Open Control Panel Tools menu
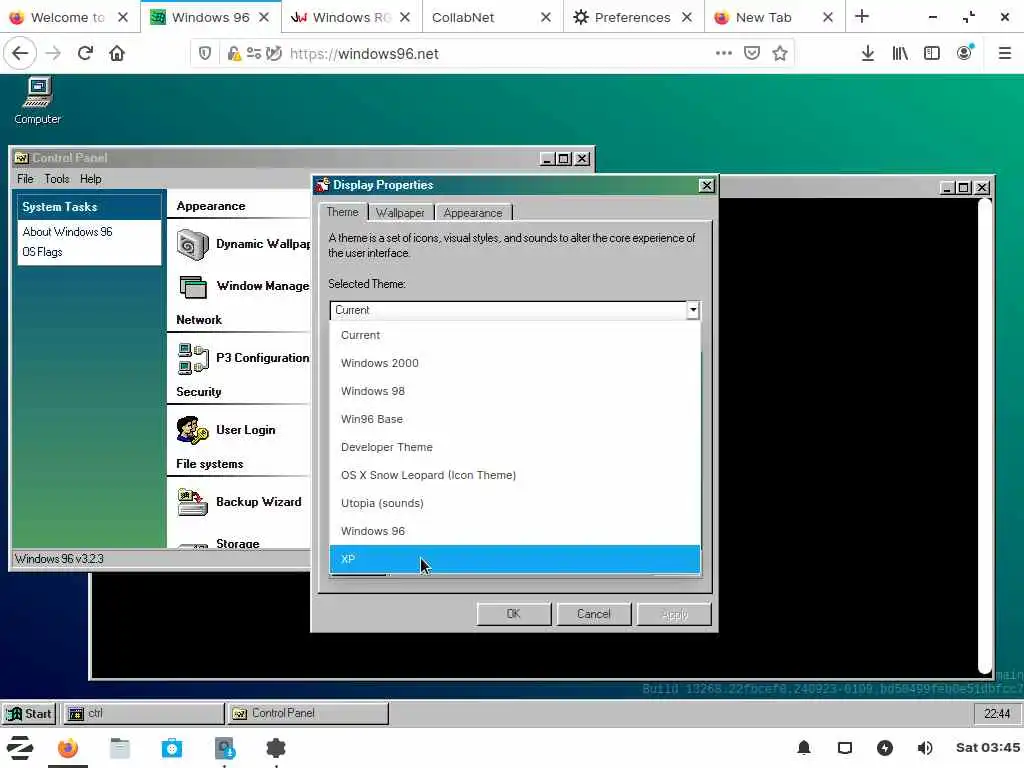This screenshot has width=1024, height=768. [x=57, y=179]
